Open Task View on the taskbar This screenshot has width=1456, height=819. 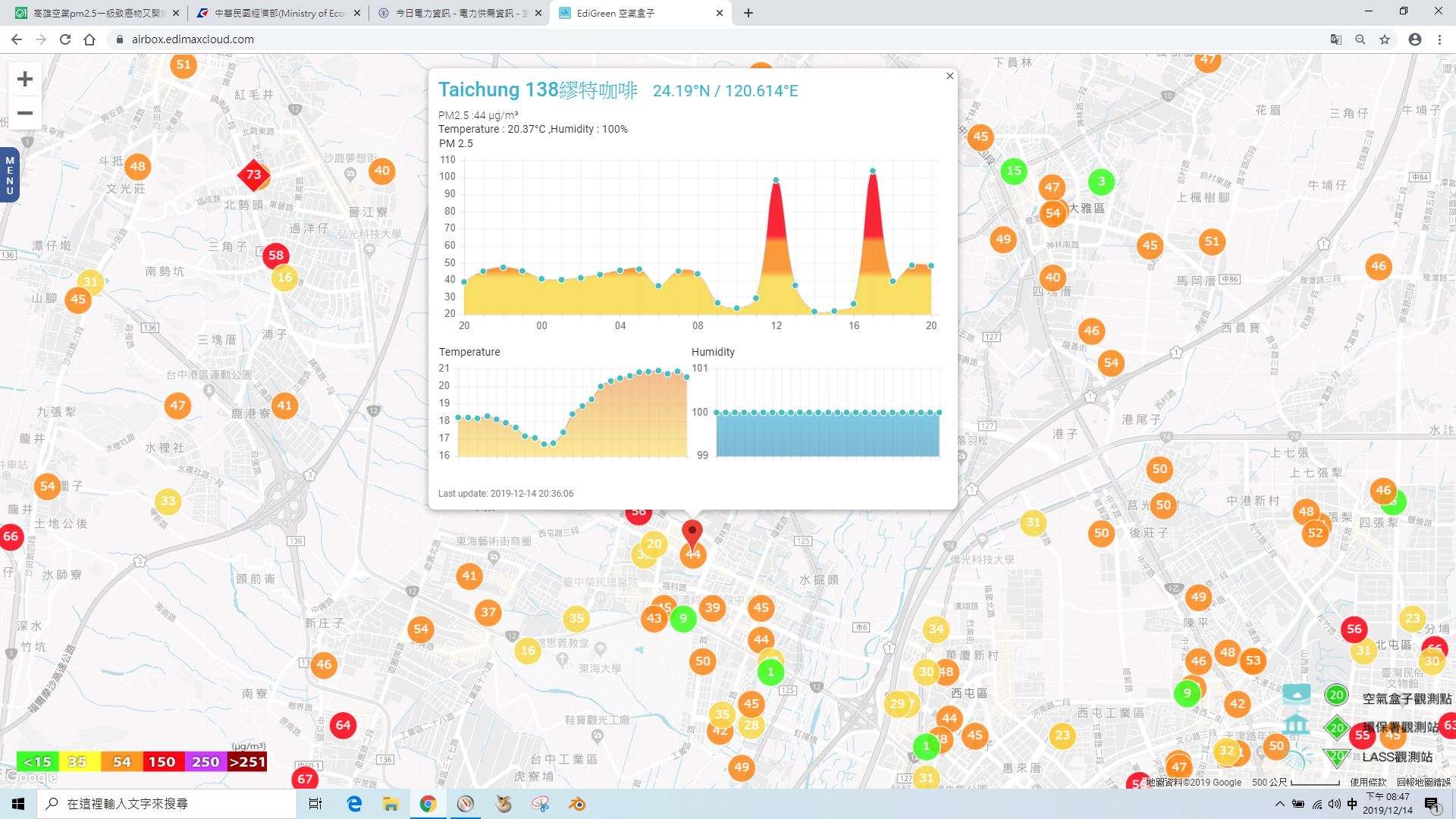pyautogui.click(x=315, y=804)
